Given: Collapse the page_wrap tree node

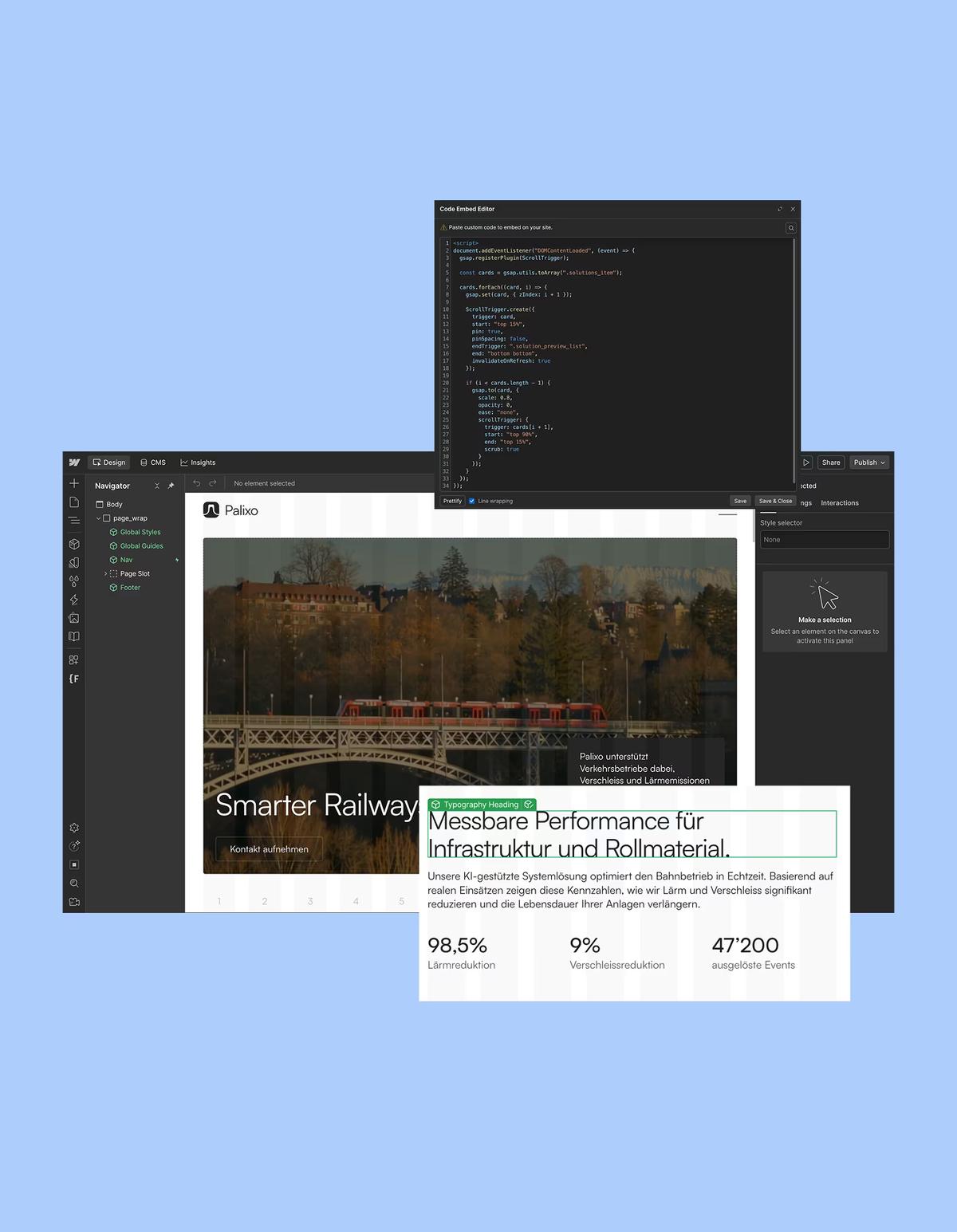Looking at the screenshot, I should (99, 518).
